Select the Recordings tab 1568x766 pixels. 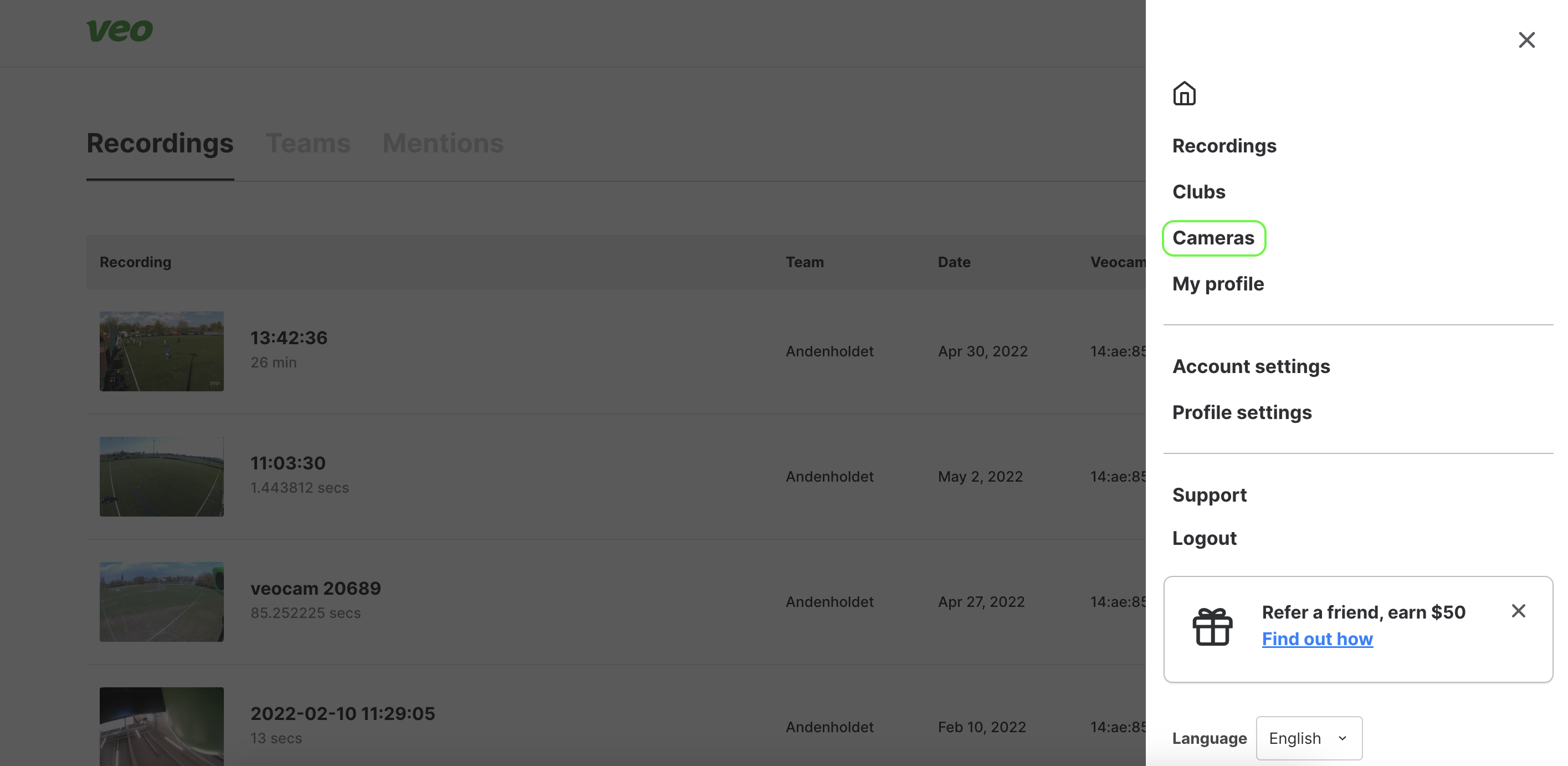coord(160,143)
